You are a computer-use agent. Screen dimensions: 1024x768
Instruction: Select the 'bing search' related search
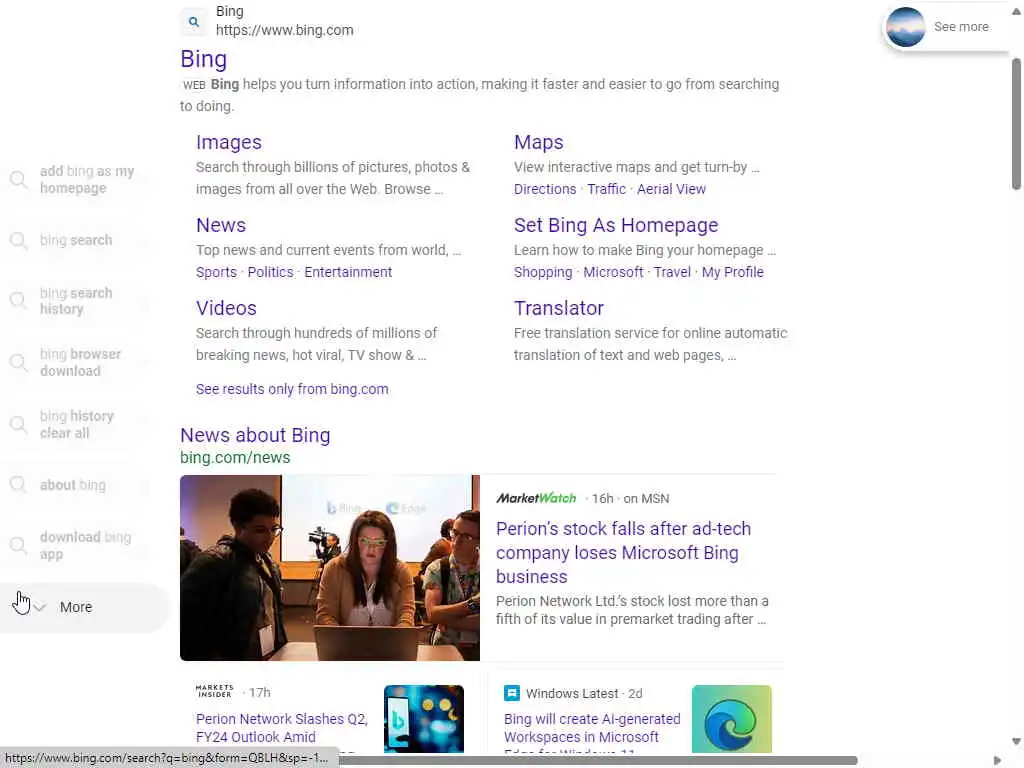click(76, 240)
